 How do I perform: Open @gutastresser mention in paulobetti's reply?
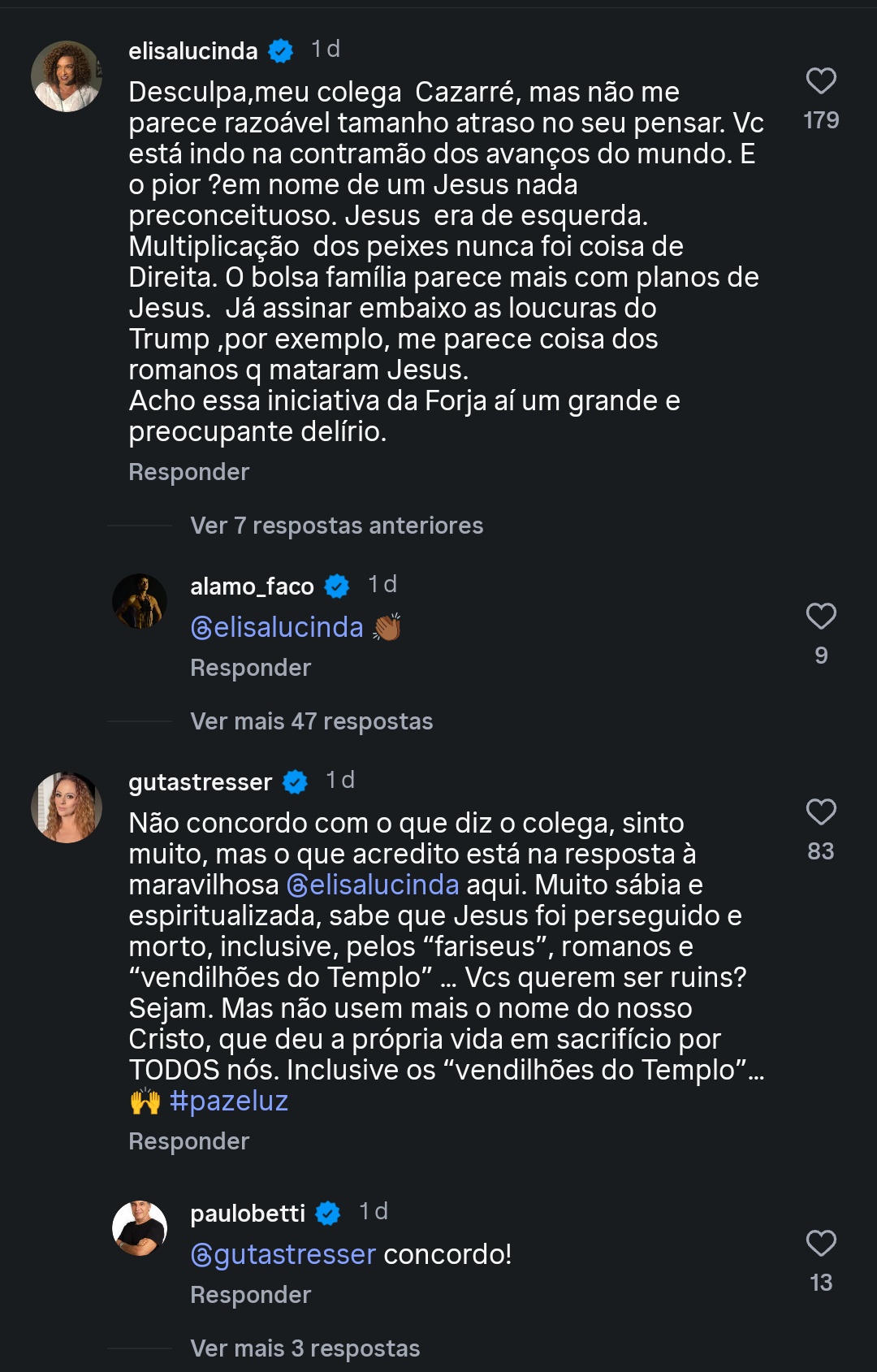click(283, 1255)
